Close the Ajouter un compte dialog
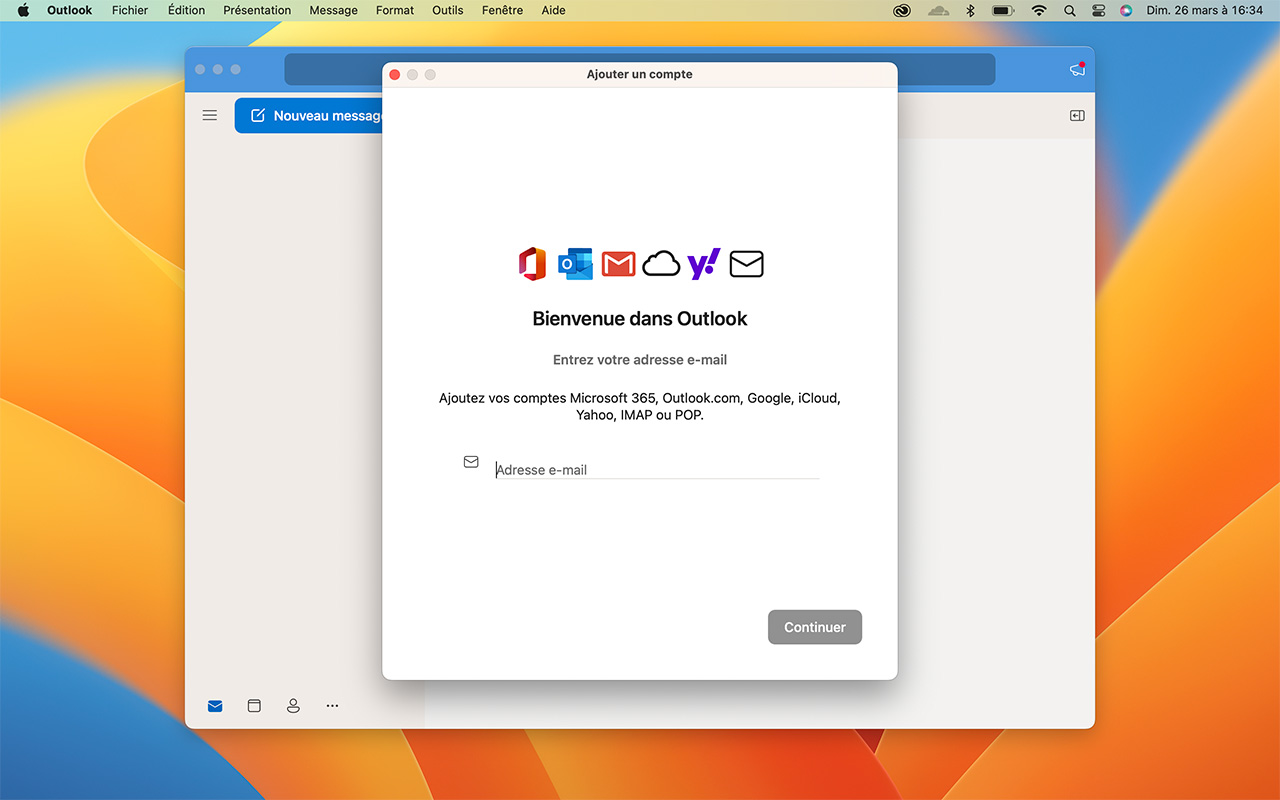The height and width of the screenshot is (800, 1280). click(394, 75)
